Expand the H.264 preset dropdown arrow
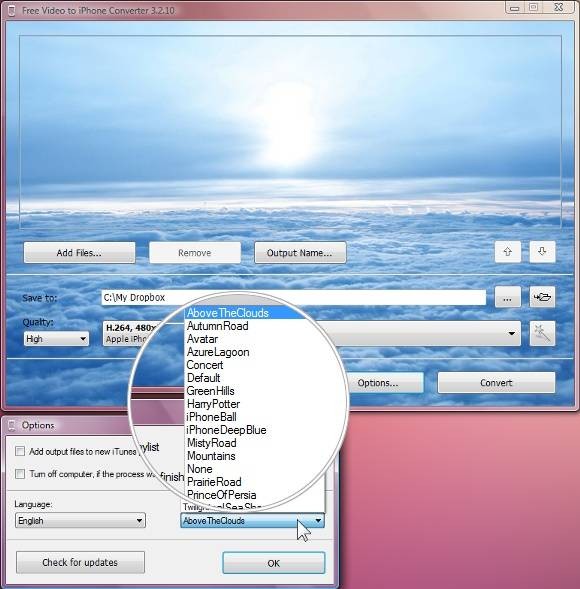The height and width of the screenshot is (589, 580). [x=511, y=334]
